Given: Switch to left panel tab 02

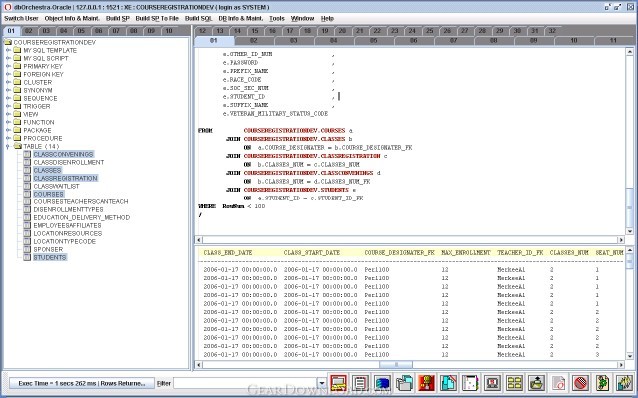Looking at the screenshot, I should click(x=28, y=31).
